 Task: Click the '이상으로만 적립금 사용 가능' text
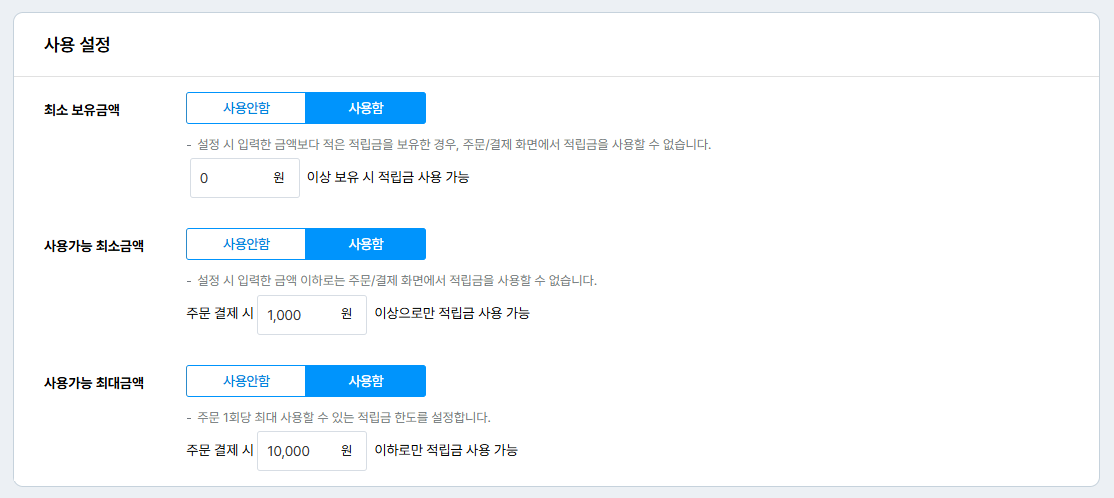[x=452, y=313]
